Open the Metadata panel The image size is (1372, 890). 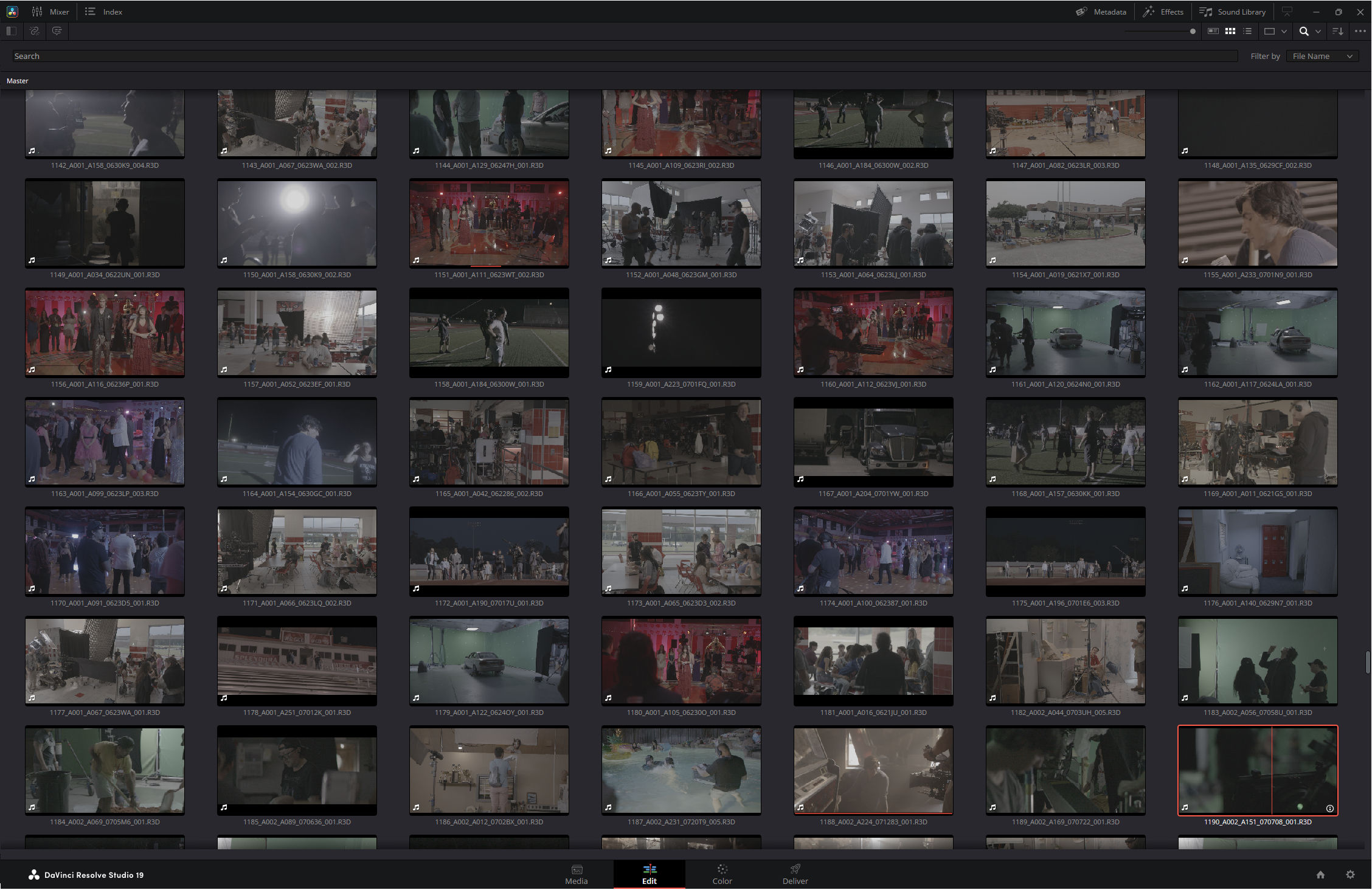[1101, 12]
